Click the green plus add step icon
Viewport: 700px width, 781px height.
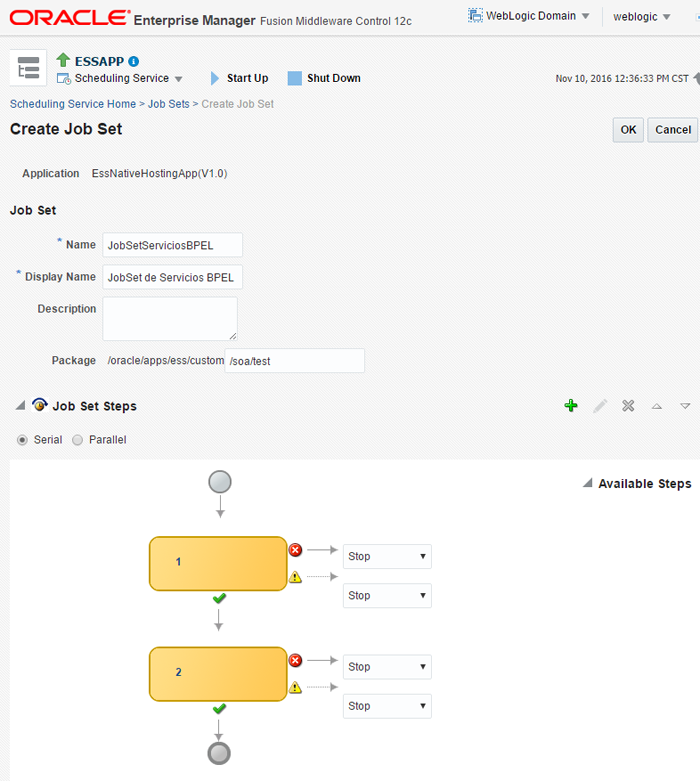click(x=571, y=406)
